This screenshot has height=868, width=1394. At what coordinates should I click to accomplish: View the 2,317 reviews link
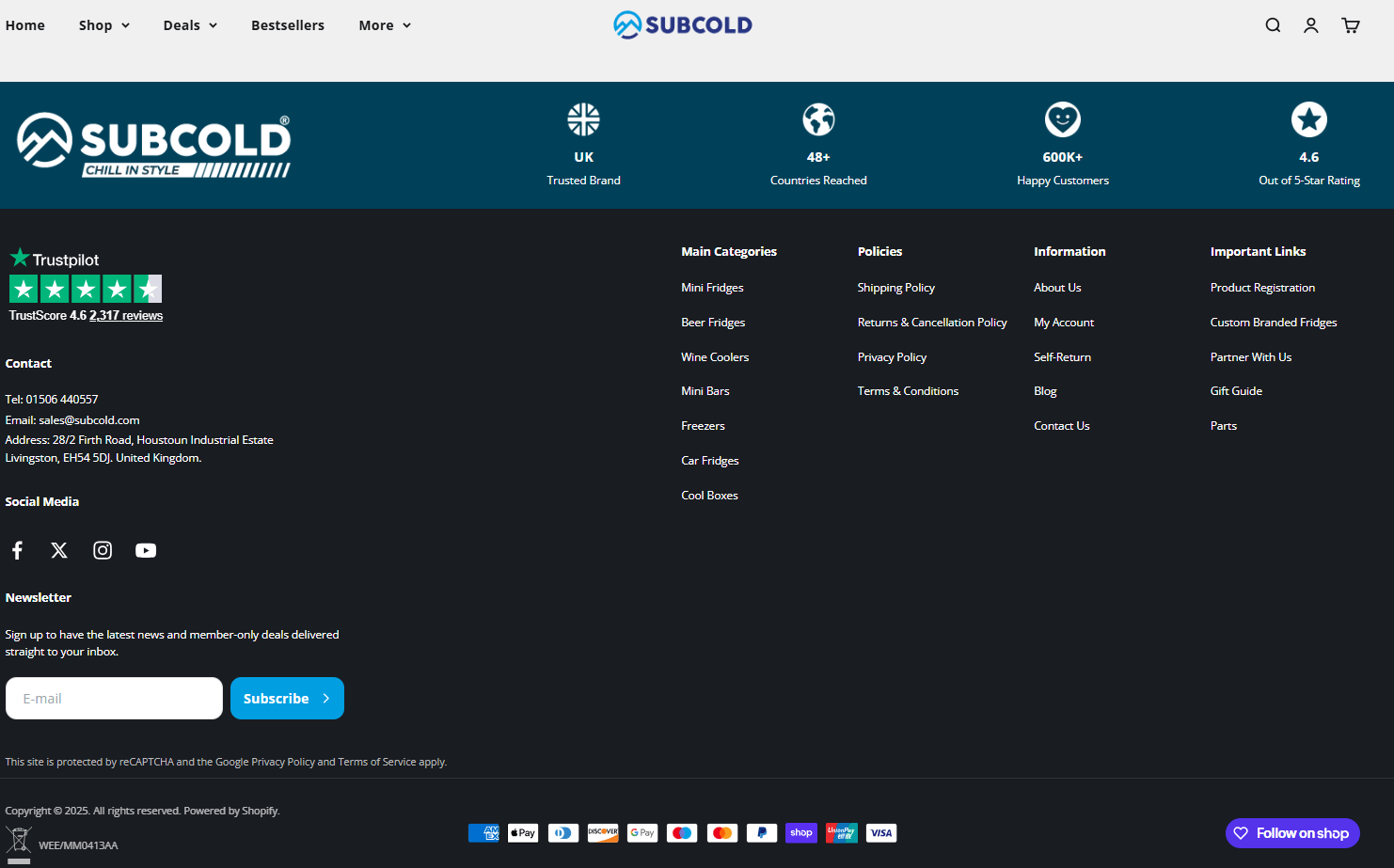click(x=126, y=315)
